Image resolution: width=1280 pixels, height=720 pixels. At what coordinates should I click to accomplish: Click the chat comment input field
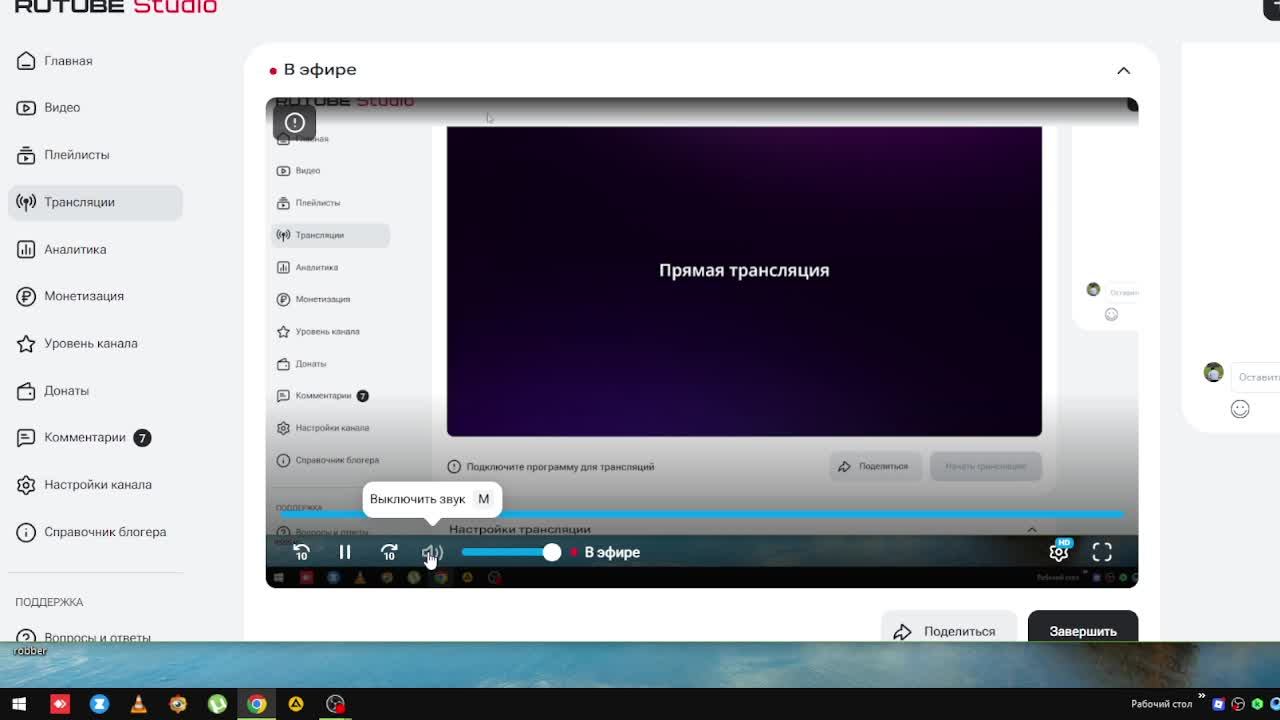point(1256,377)
